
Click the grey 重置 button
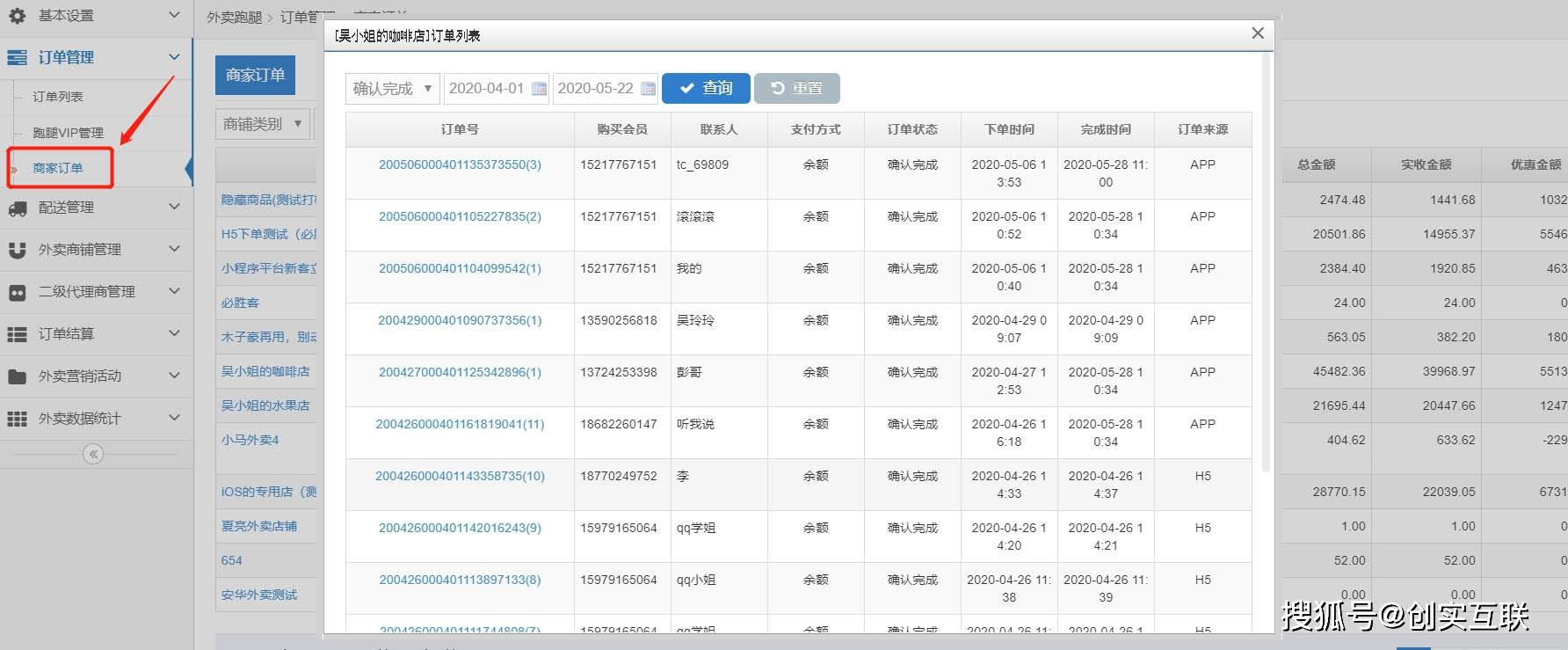[x=796, y=89]
